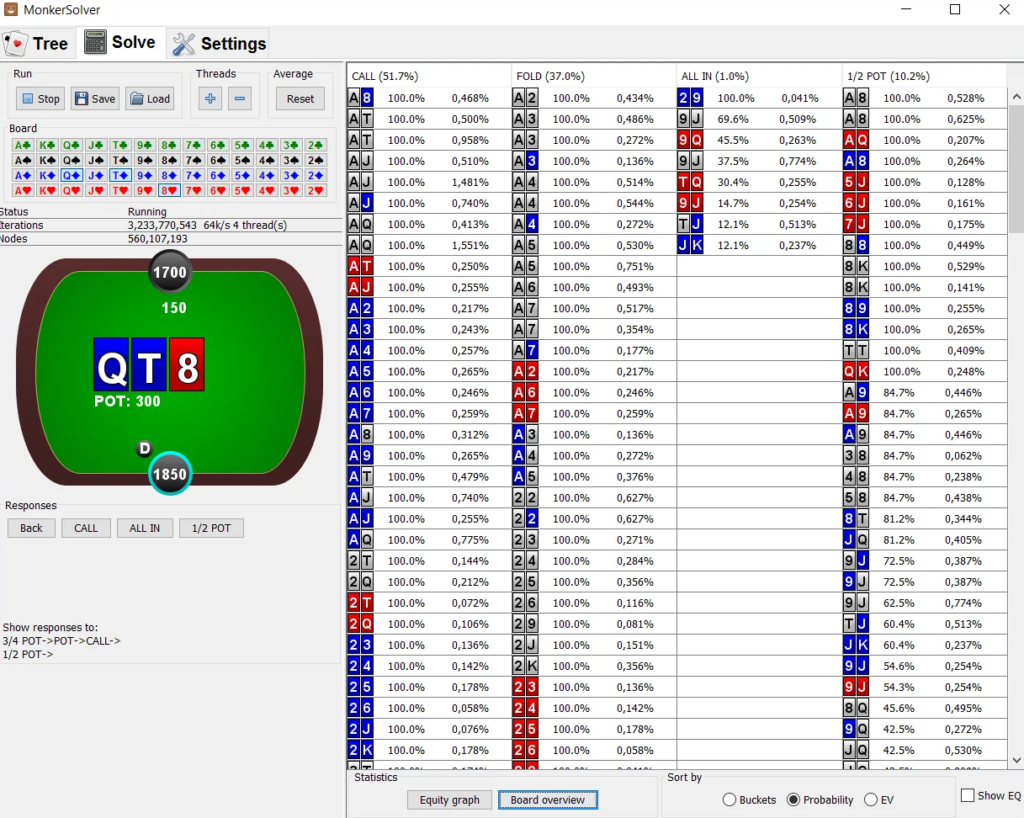This screenshot has width=1024, height=818.
Task: Pick the ace of clubs board card
Action: [22, 145]
